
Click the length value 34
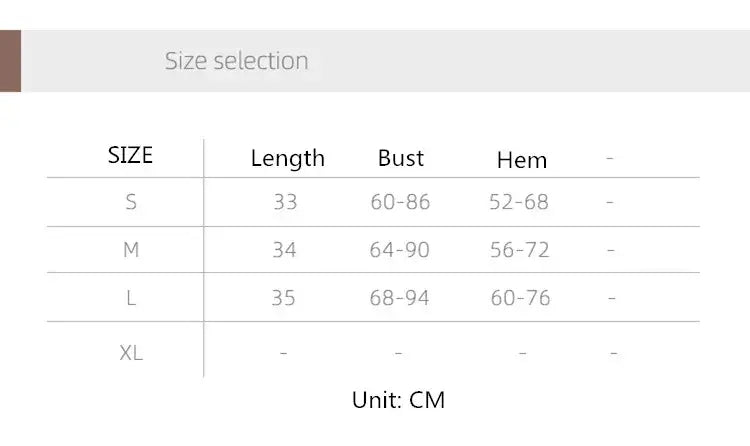pyautogui.click(x=284, y=250)
